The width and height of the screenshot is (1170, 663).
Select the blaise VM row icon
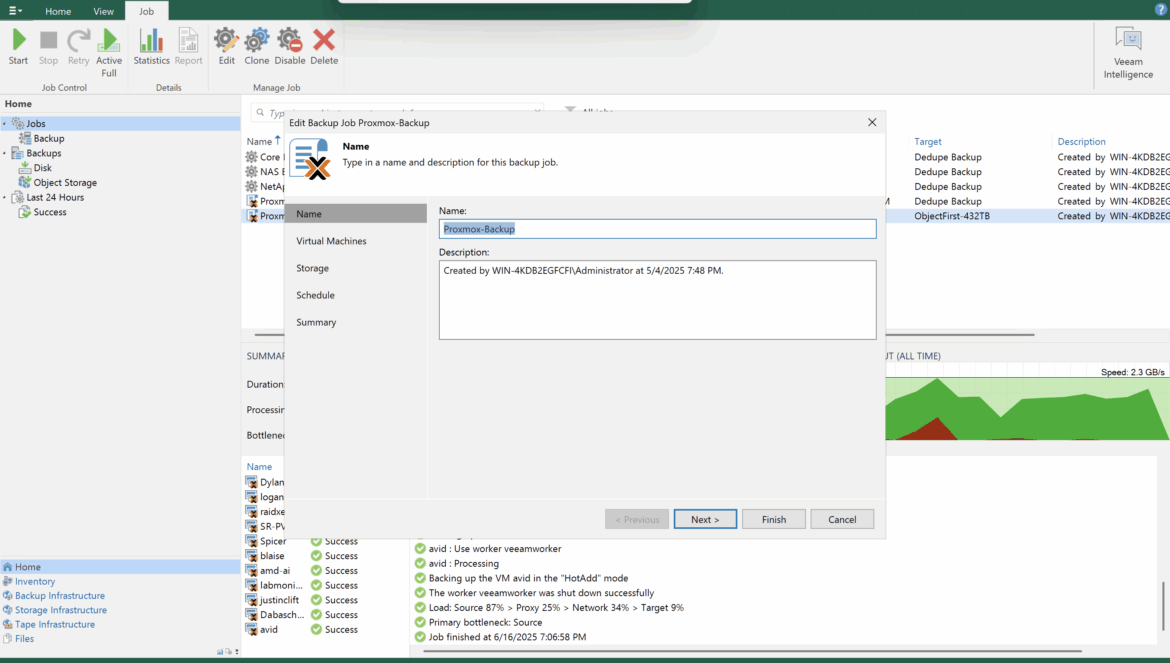click(251, 556)
